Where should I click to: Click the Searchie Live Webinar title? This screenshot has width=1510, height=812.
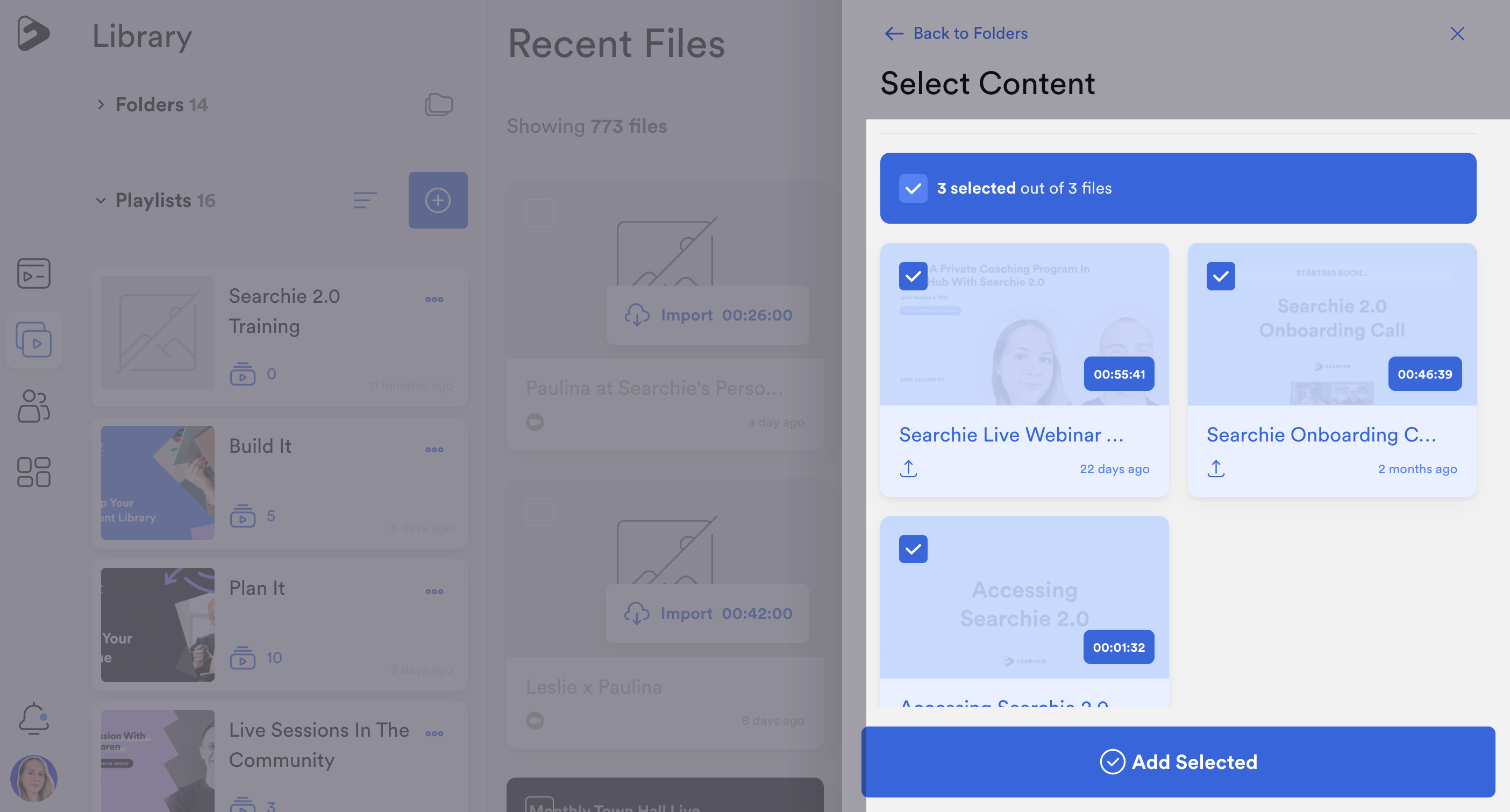(1011, 435)
